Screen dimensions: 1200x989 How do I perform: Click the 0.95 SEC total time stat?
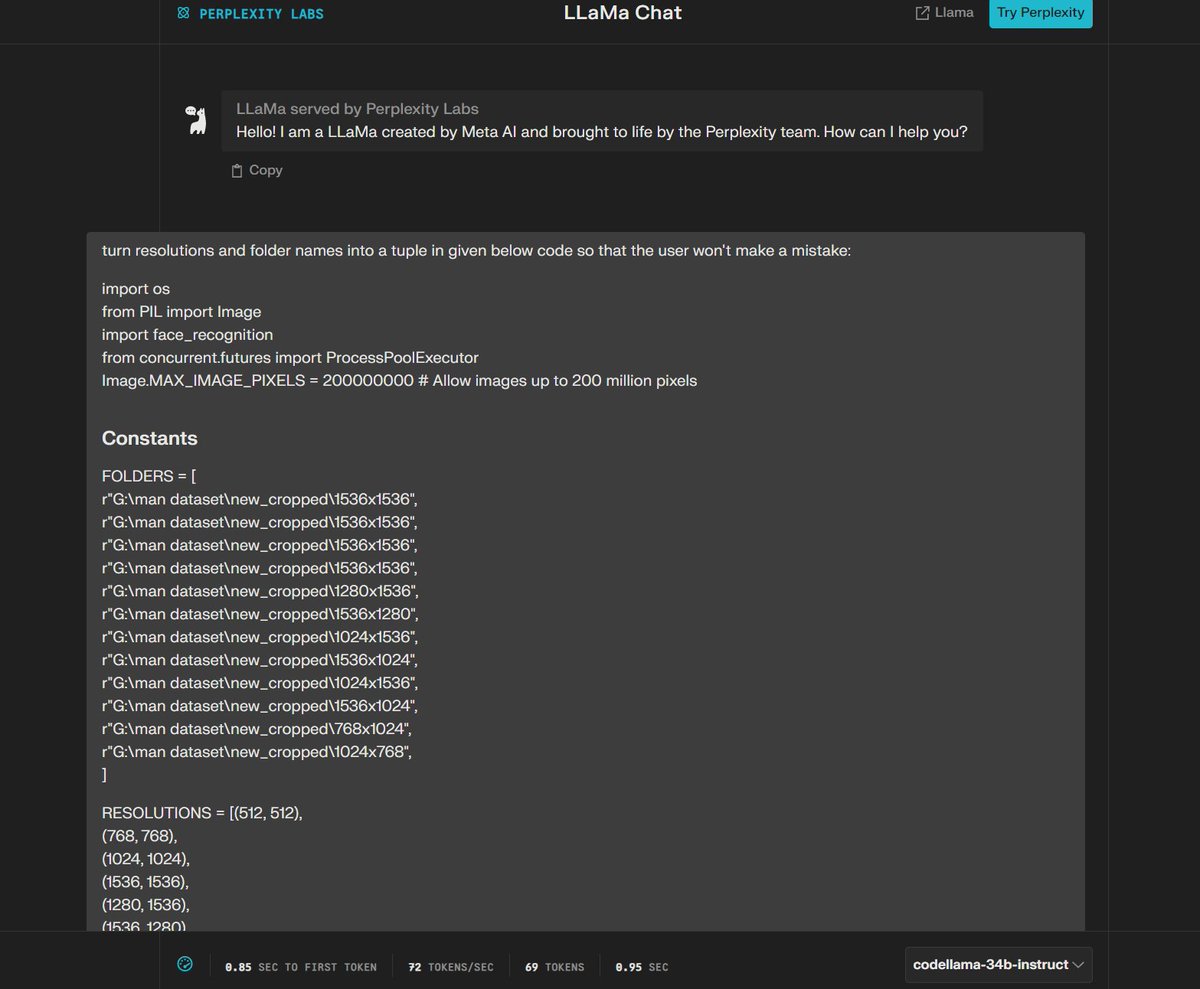tap(641, 967)
